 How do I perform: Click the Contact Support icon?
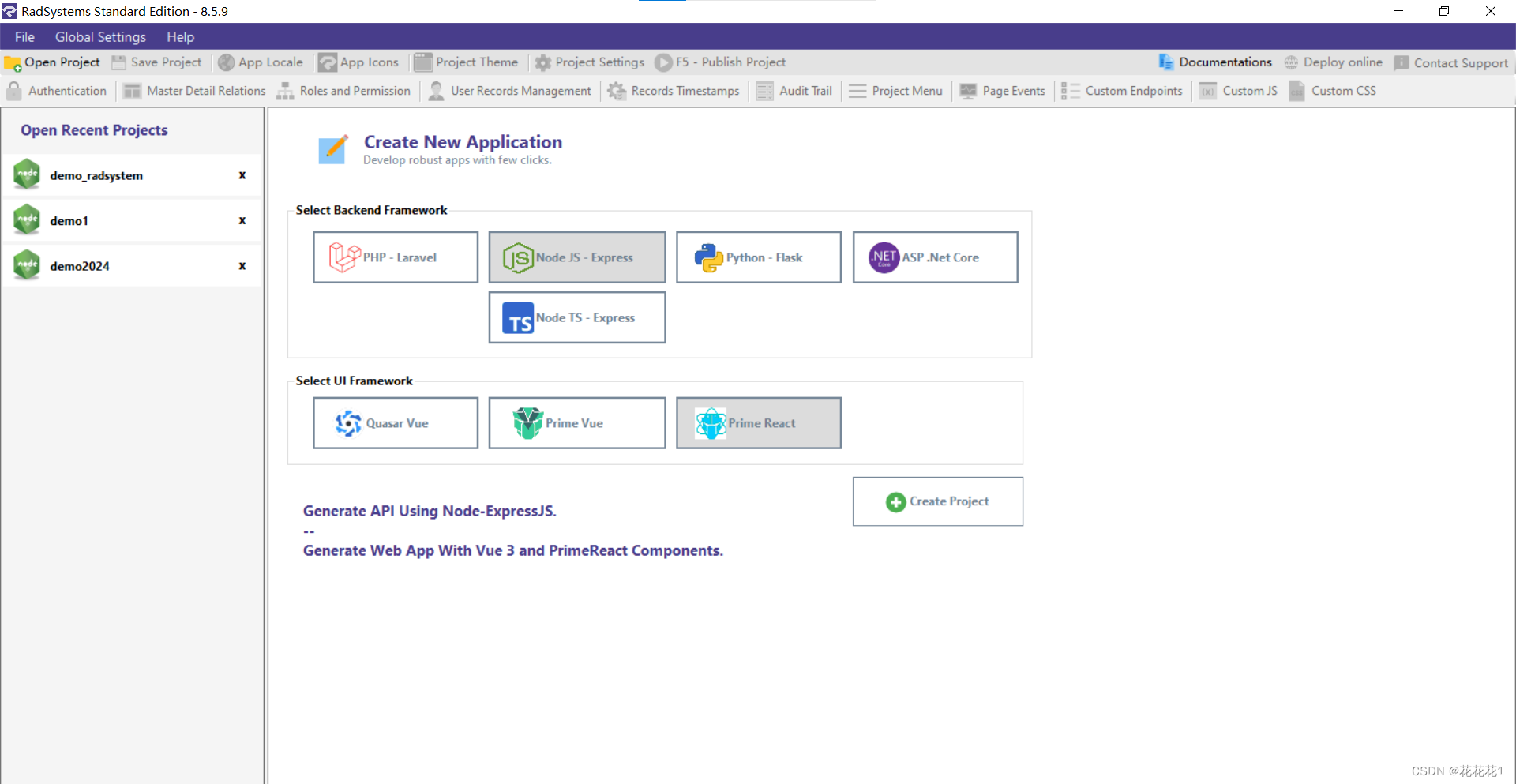tap(1402, 63)
